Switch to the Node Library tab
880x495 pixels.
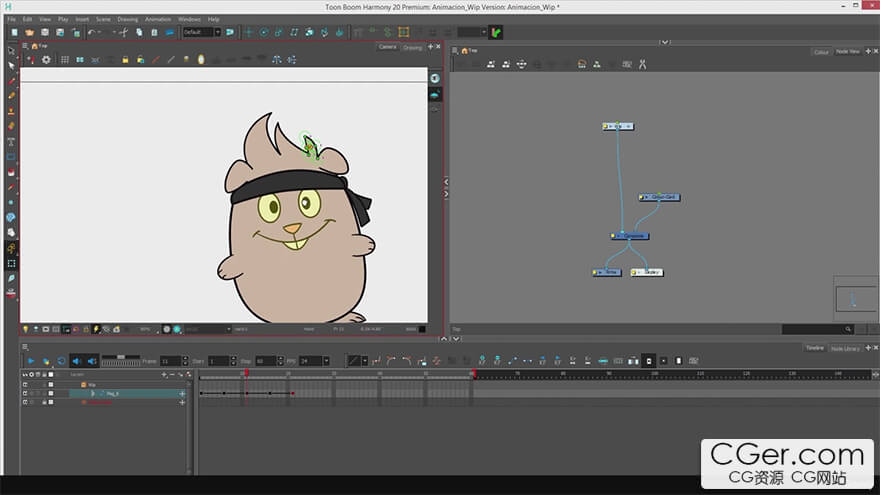tap(845, 348)
